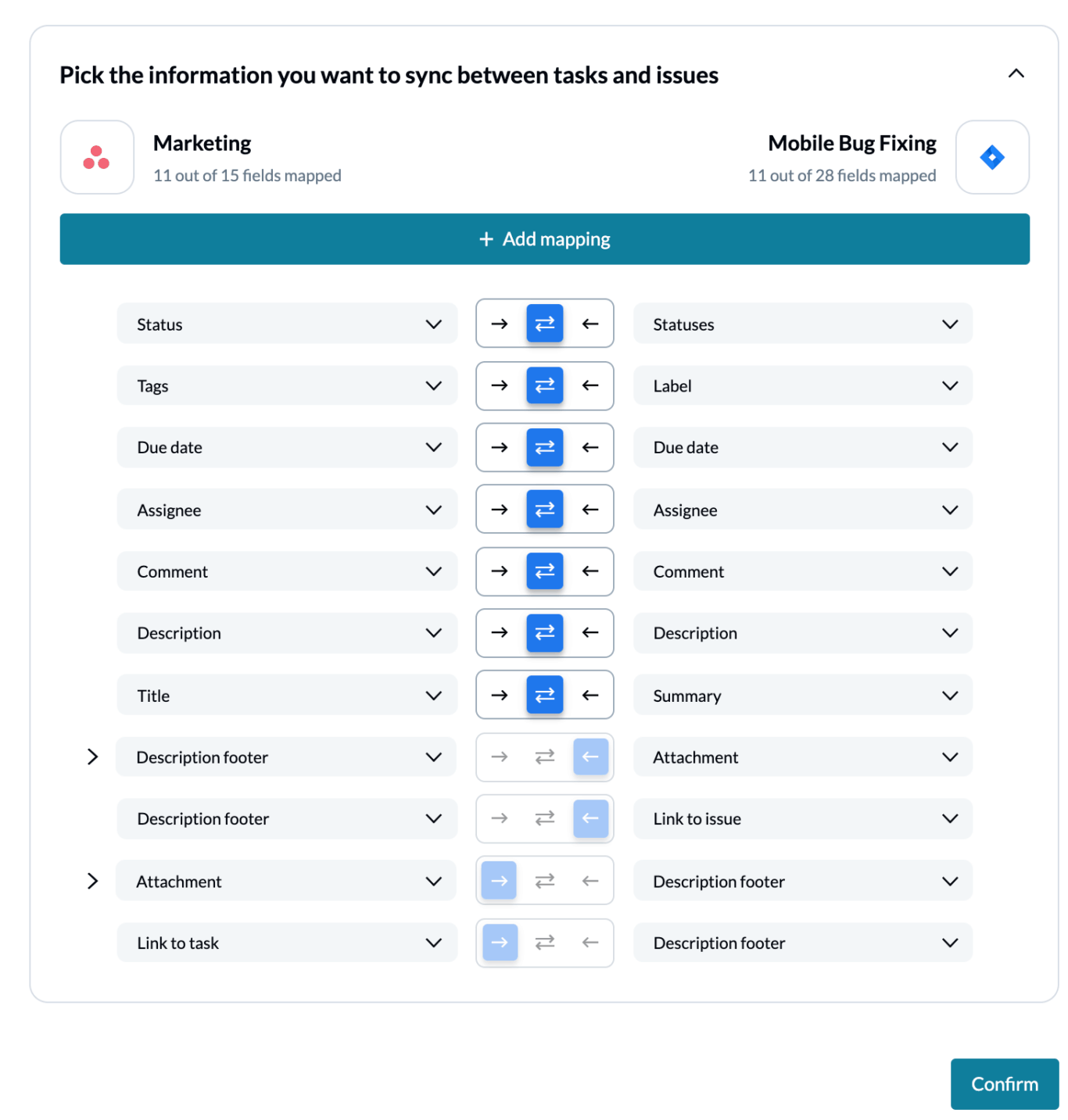The width and height of the screenshot is (1068, 1120).
Task: Click the Add mapping button
Action: coord(545,239)
